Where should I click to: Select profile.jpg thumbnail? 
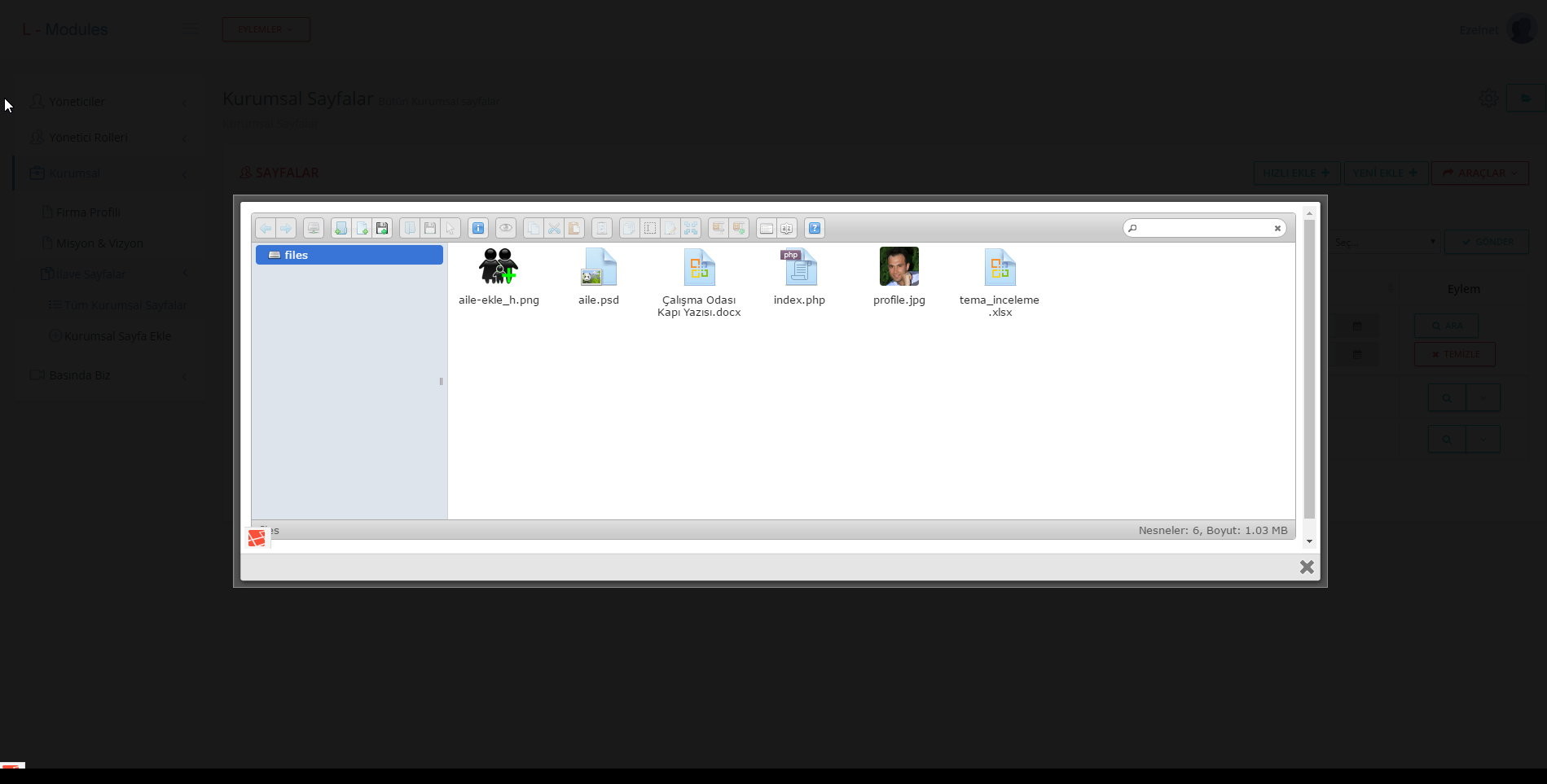pos(899,266)
